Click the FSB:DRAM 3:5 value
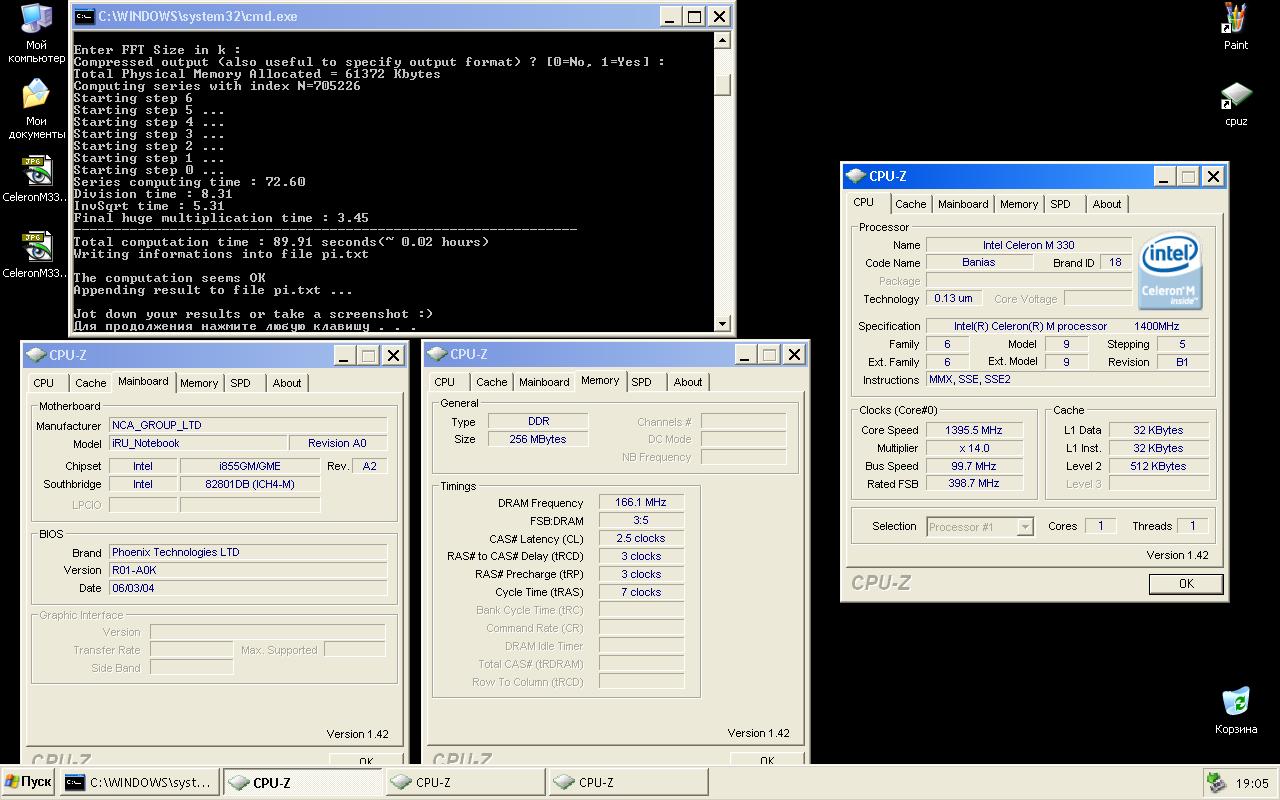 coord(641,520)
